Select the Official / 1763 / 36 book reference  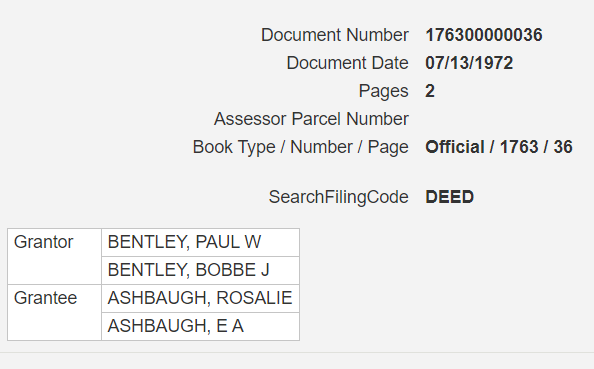click(499, 147)
